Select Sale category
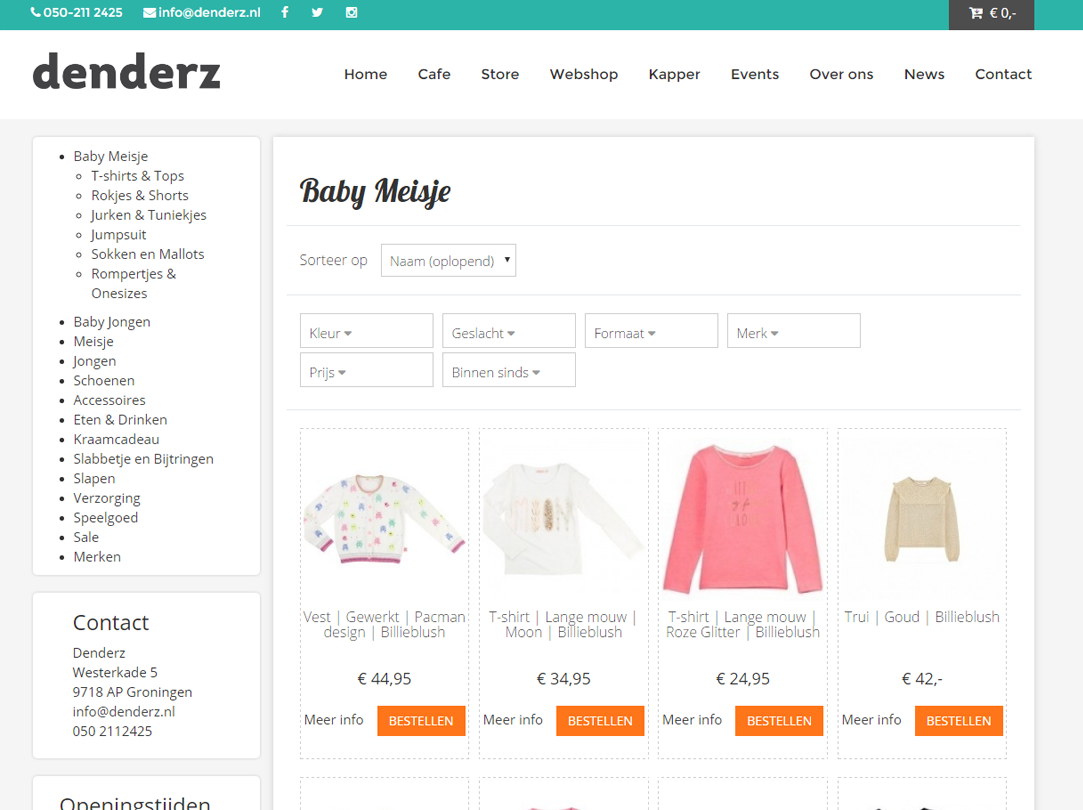 point(86,537)
